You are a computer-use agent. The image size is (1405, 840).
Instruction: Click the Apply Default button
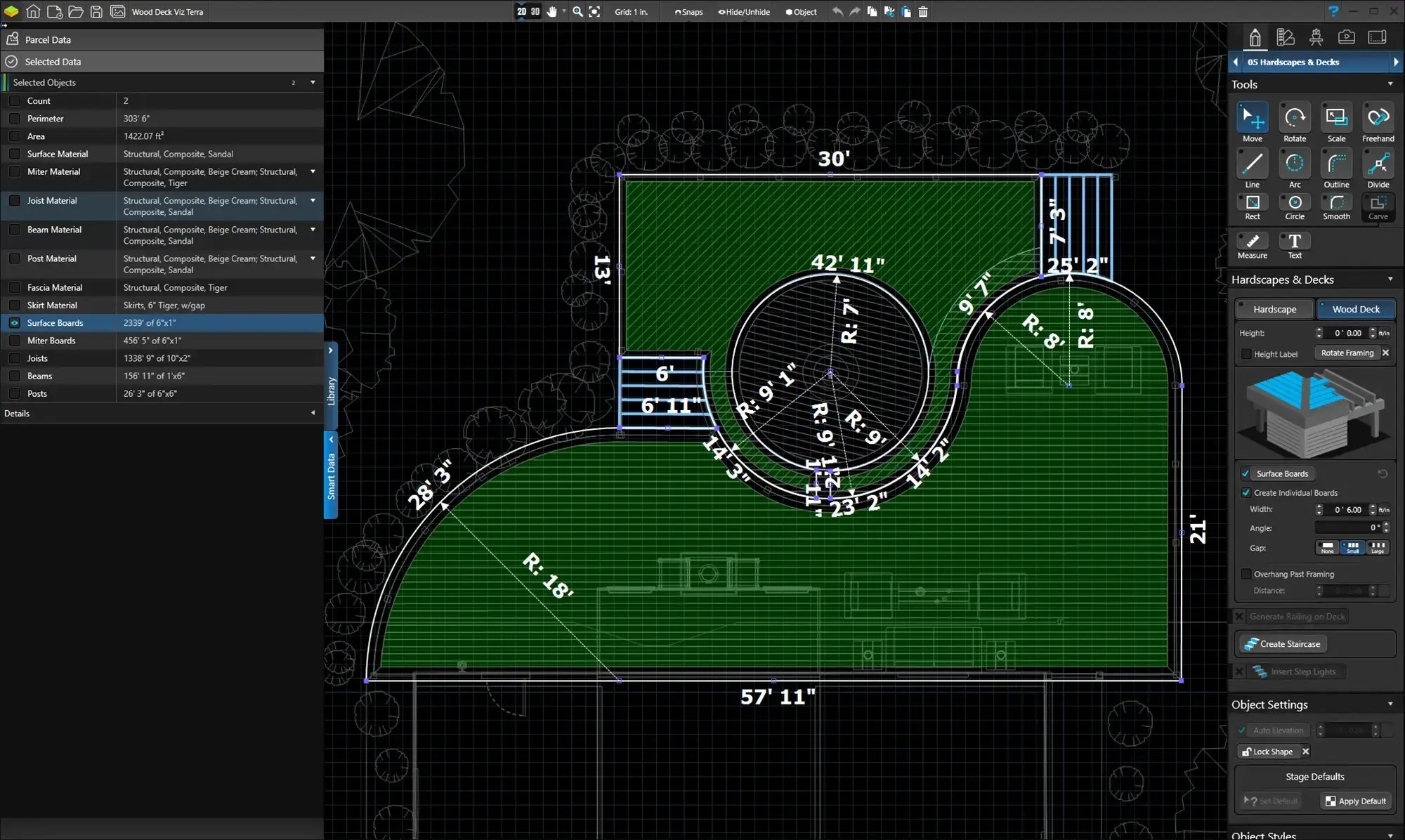pyautogui.click(x=1356, y=801)
